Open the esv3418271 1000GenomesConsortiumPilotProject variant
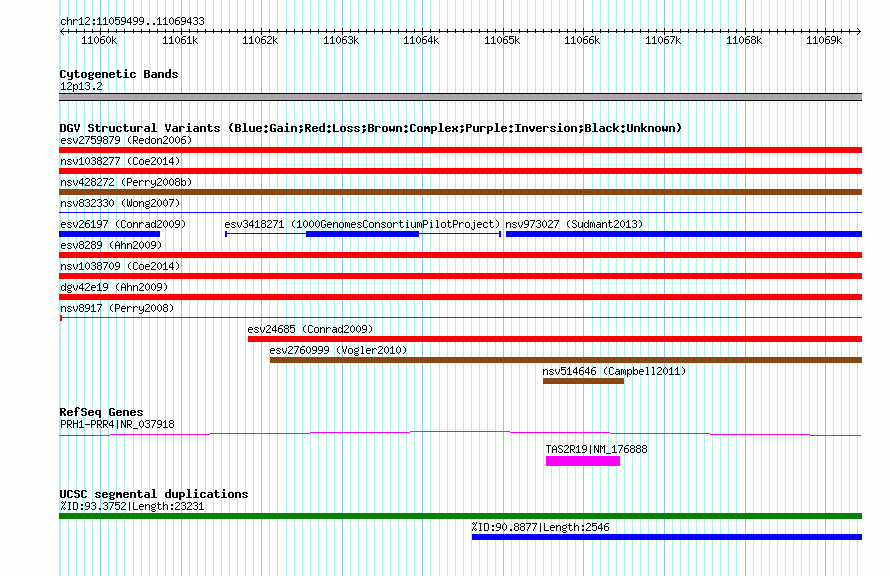The image size is (890, 576). point(363,234)
